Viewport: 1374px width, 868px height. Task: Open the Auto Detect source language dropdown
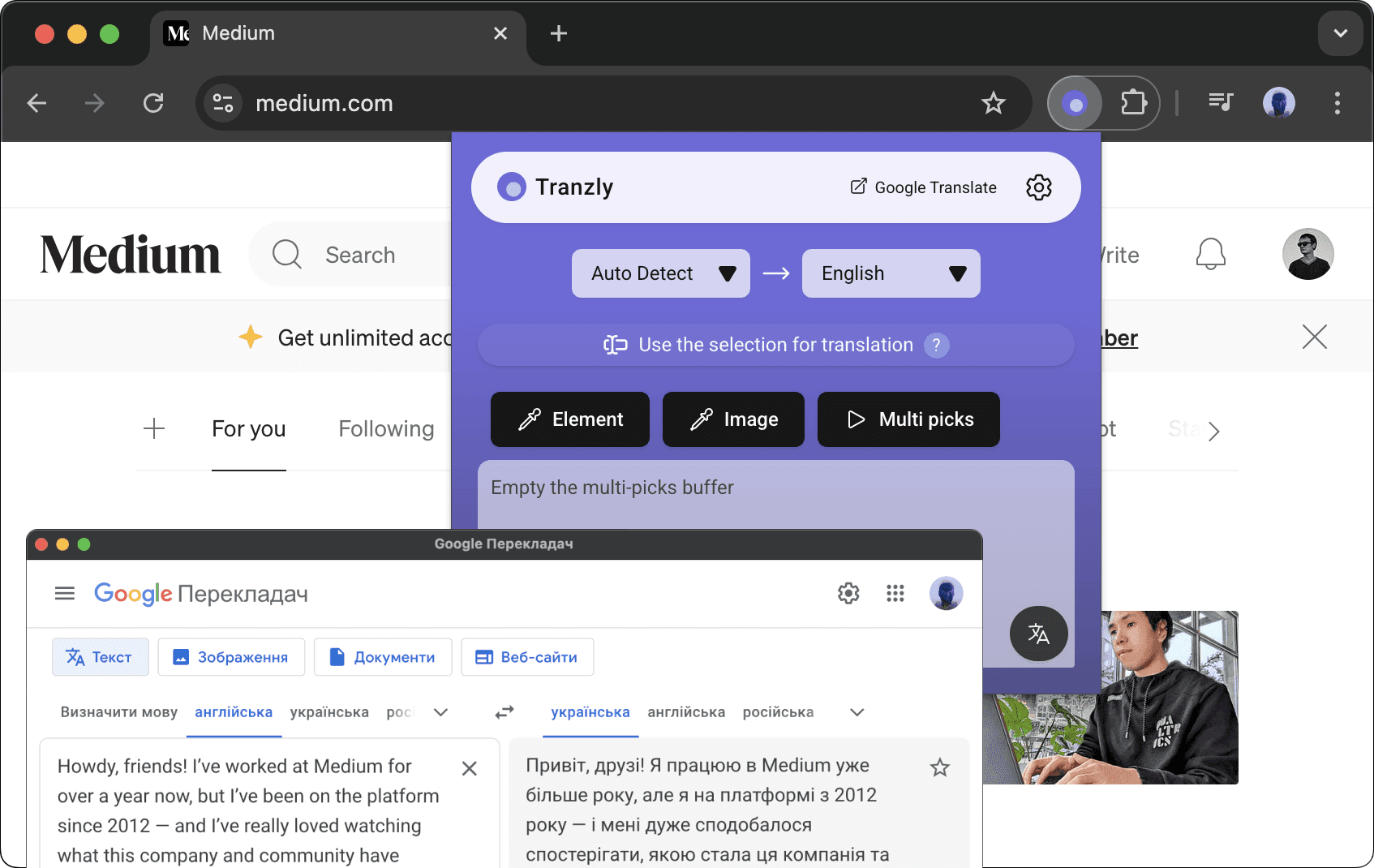coord(660,273)
